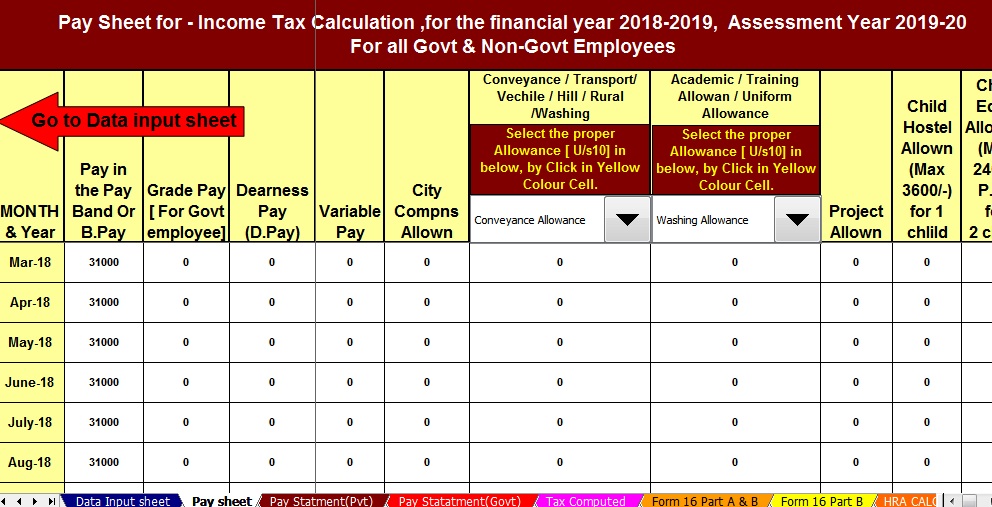
Task: Open the Washing Allowance dropdown arrow
Action: point(797,219)
